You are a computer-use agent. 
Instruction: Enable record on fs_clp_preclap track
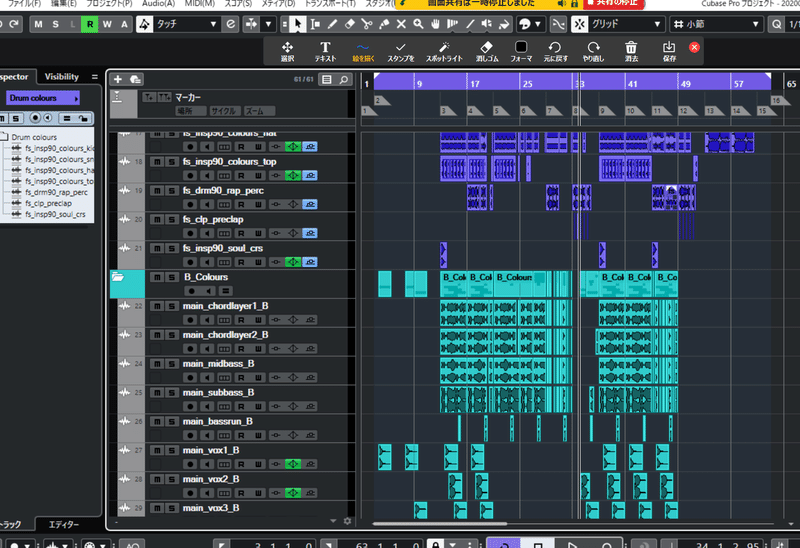point(190,233)
